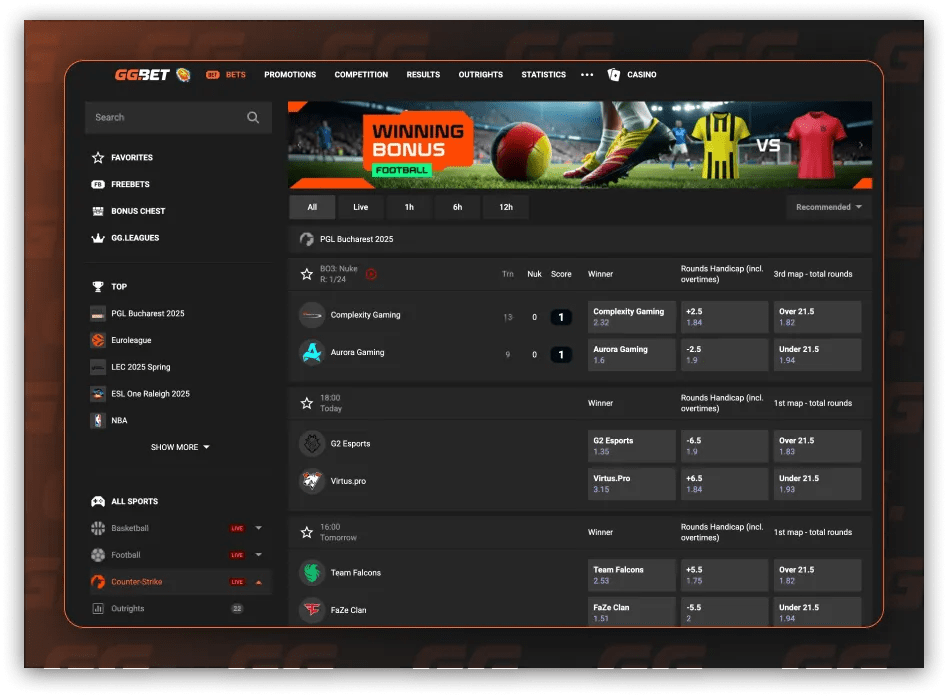This screenshot has width=948, height=697.
Task: Favorite the 18:00 Today match star
Action: click(x=307, y=403)
